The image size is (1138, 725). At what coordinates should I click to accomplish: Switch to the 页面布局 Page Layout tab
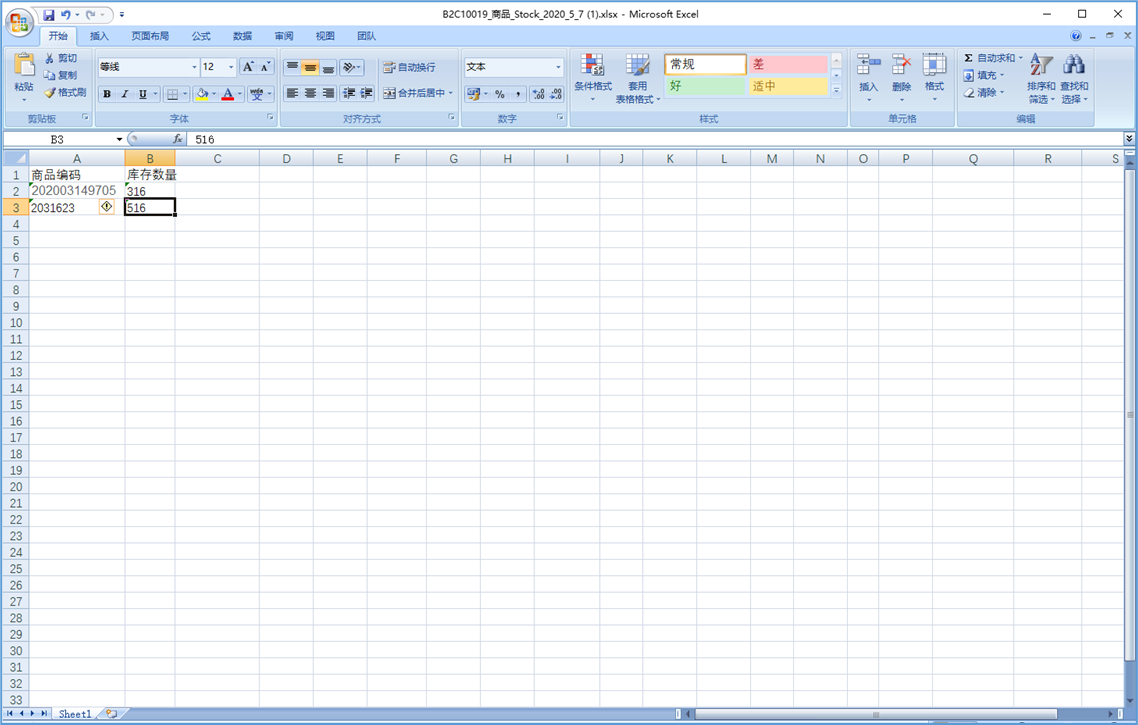[x=150, y=36]
